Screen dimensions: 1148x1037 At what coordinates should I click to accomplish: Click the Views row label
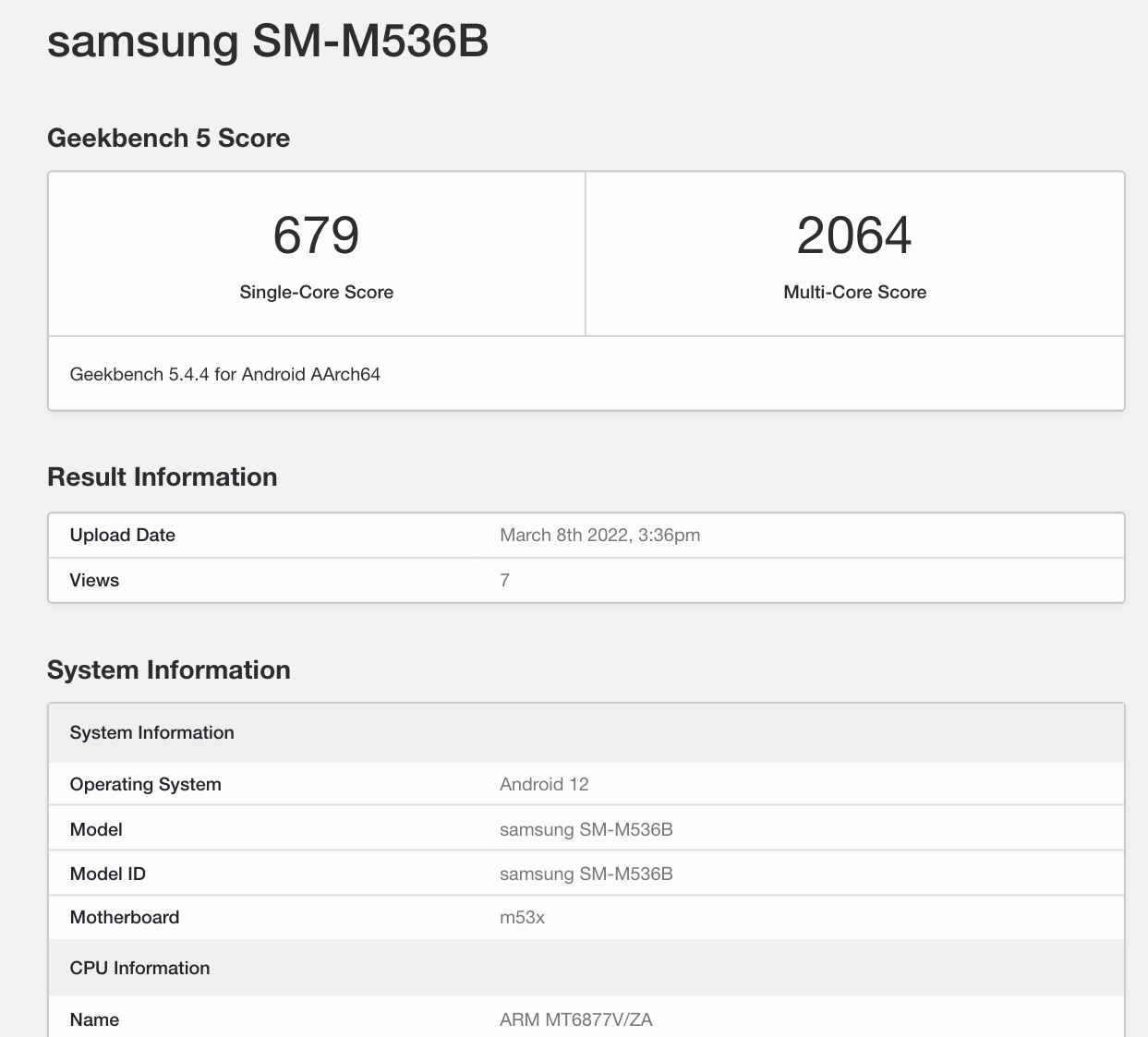click(94, 581)
